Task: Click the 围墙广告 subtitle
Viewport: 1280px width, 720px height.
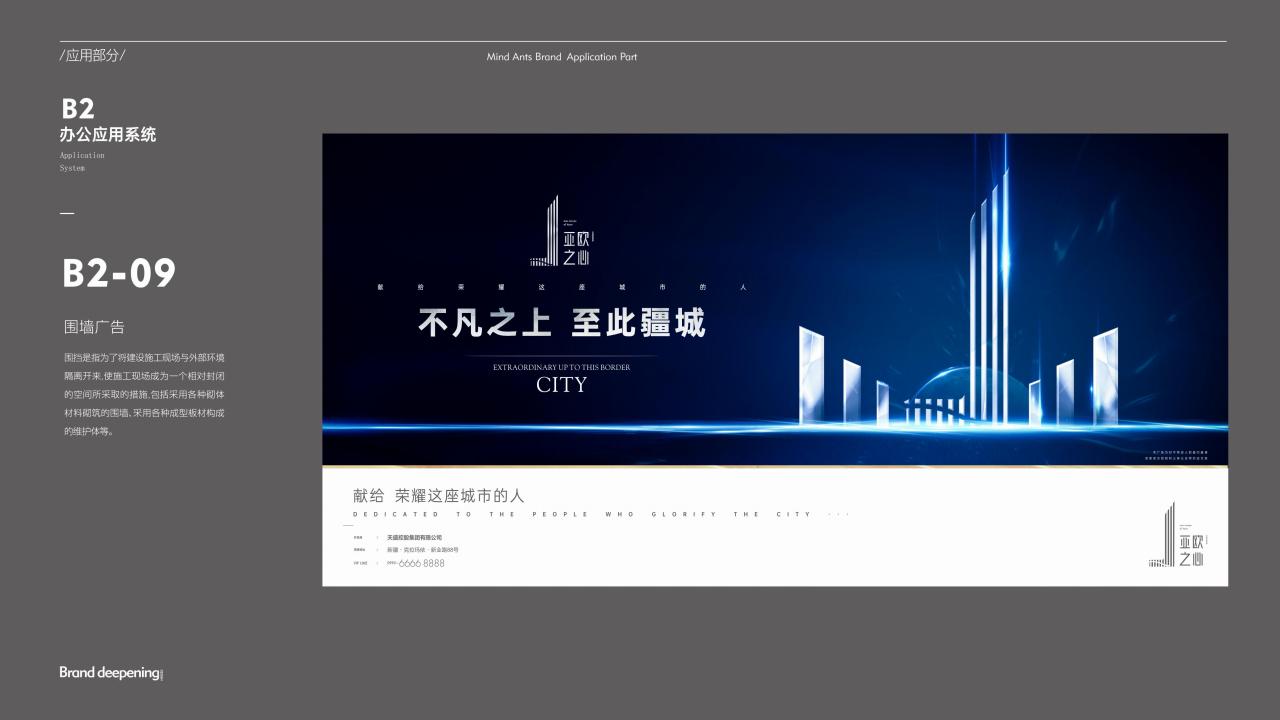Action: tap(94, 327)
